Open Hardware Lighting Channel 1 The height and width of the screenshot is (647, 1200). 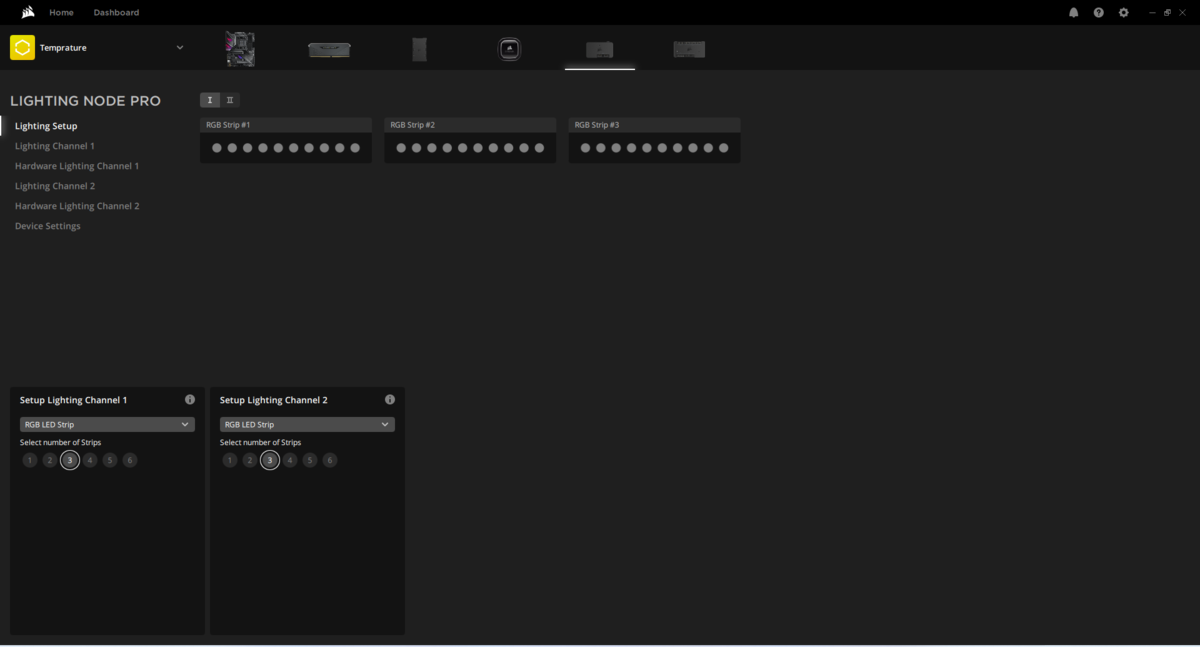click(77, 166)
